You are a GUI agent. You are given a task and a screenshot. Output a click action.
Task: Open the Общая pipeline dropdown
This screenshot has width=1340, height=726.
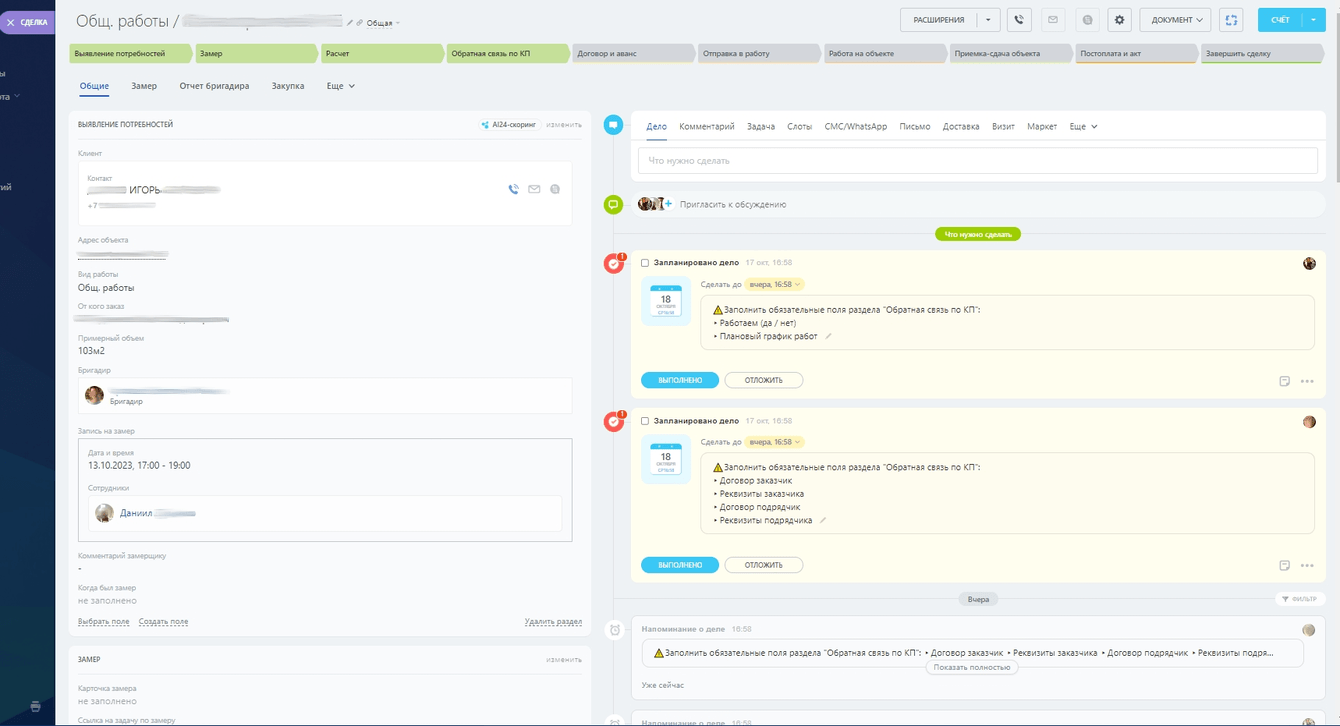[x=383, y=22]
